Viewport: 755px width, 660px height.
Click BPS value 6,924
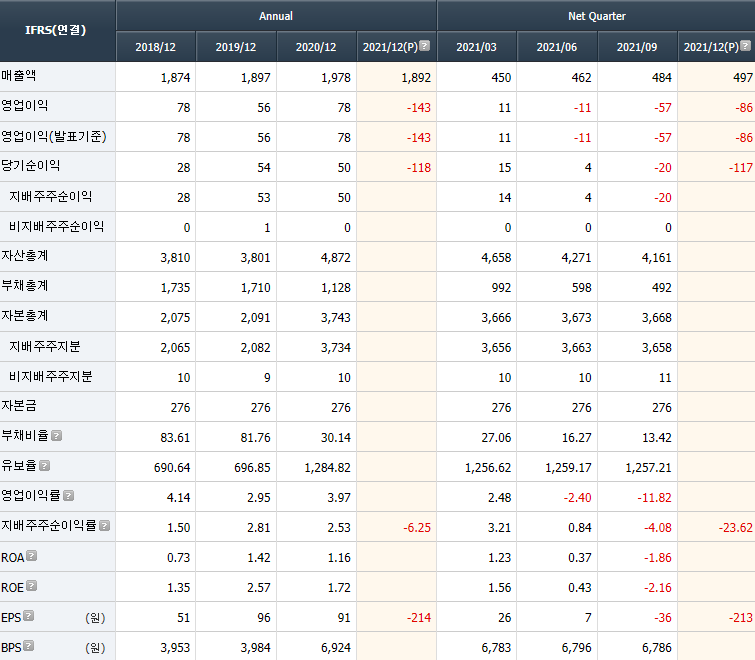pos(336,647)
